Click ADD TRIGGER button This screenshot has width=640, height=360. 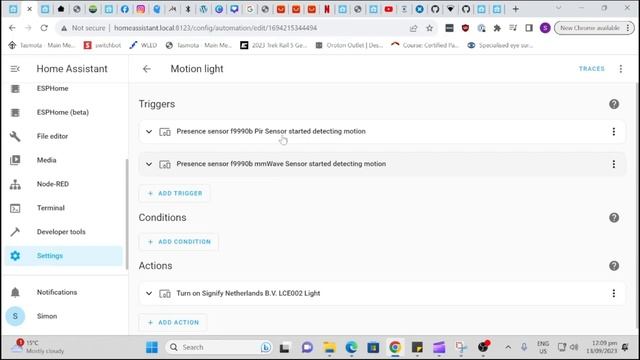(175, 193)
